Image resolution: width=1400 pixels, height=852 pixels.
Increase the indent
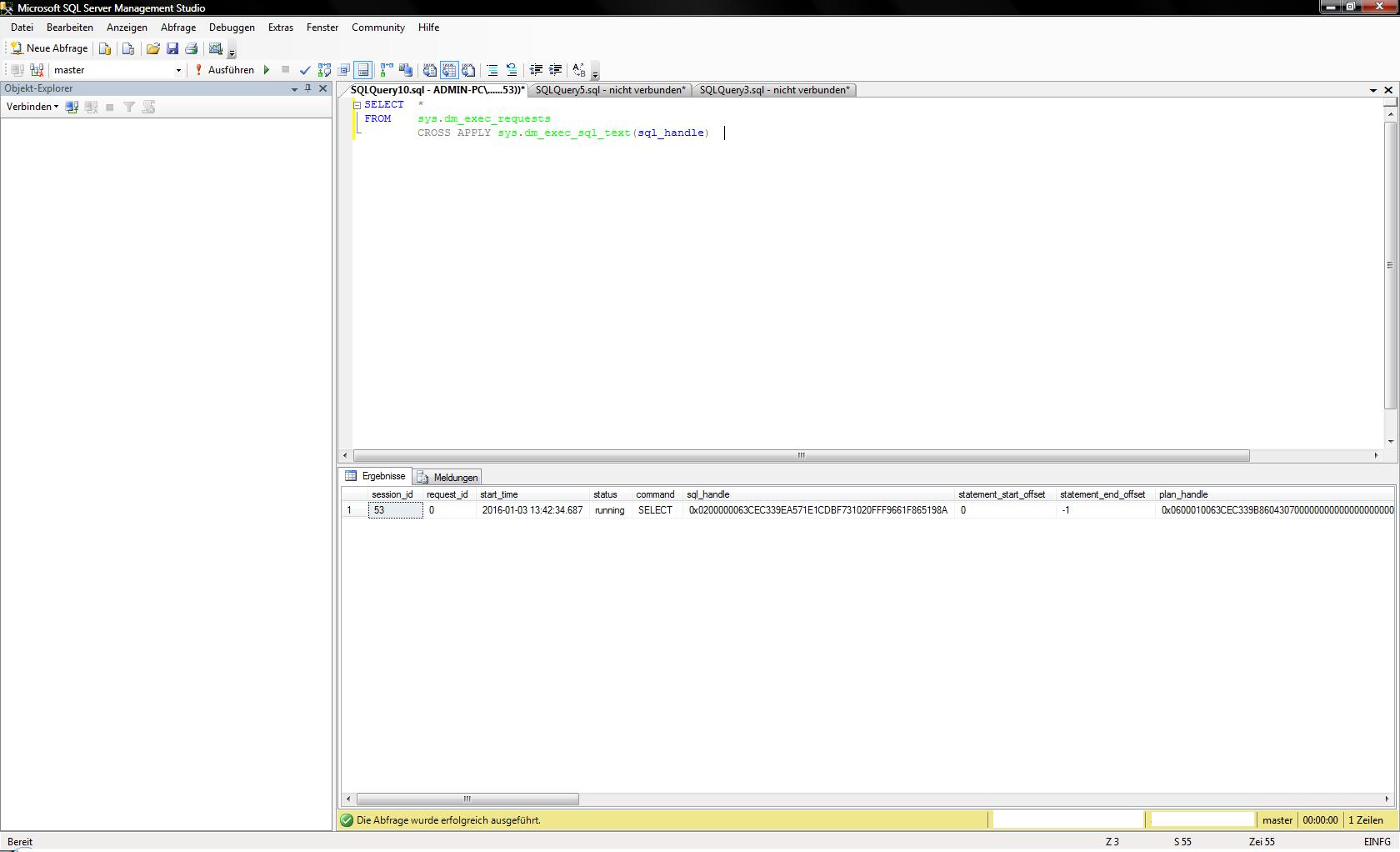coord(555,70)
